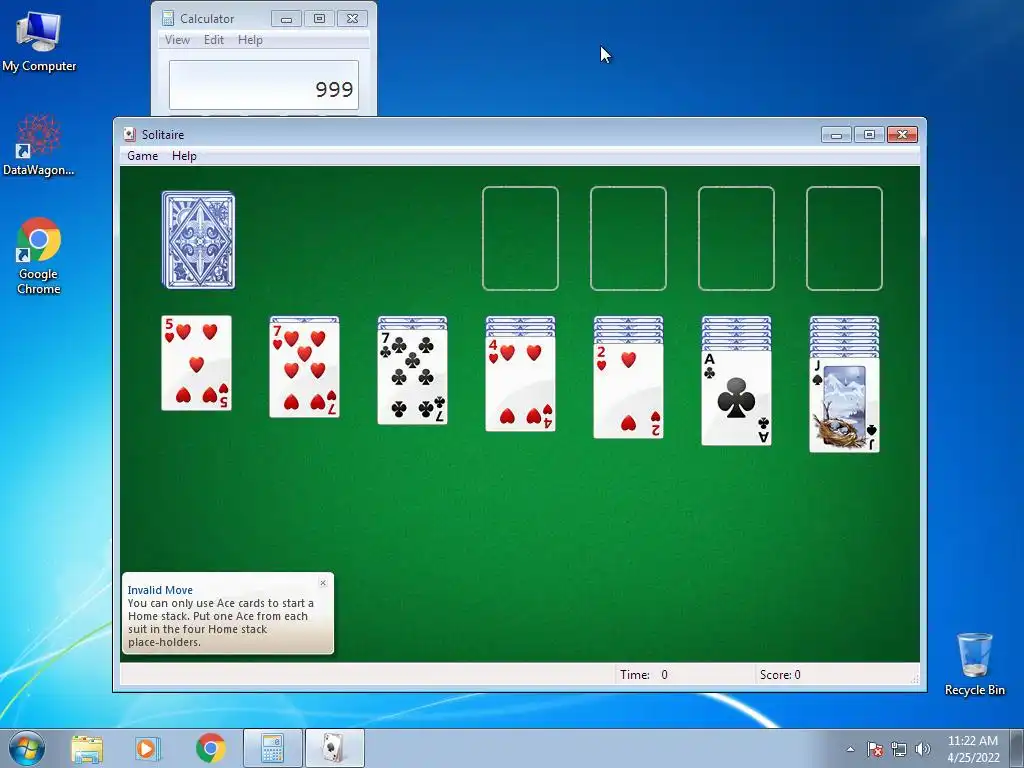The image size is (1024, 768).
Task: Open the Game menu in Solitaire
Action: click(x=142, y=156)
